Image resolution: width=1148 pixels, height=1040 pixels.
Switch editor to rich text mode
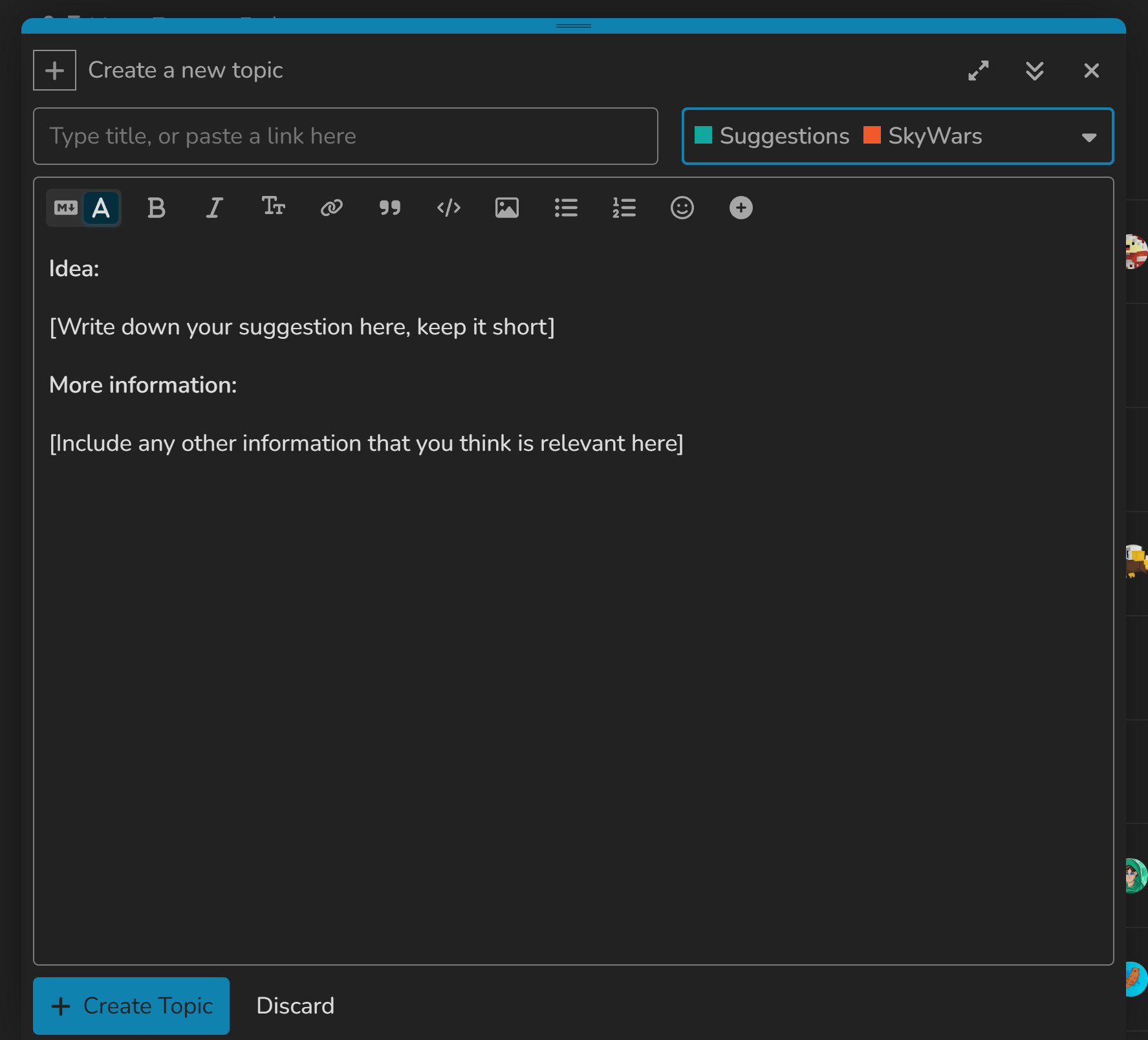(x=101, y=208)
